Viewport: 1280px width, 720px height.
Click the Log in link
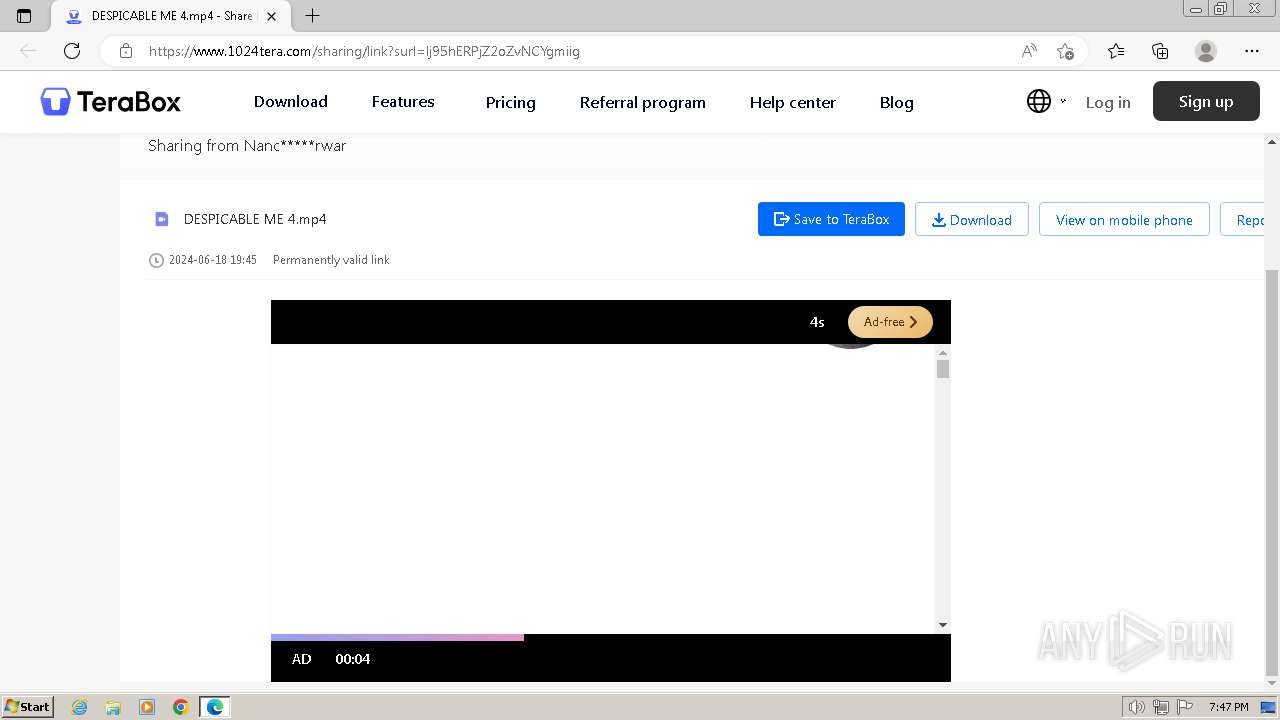click(x=1108, y=102)
